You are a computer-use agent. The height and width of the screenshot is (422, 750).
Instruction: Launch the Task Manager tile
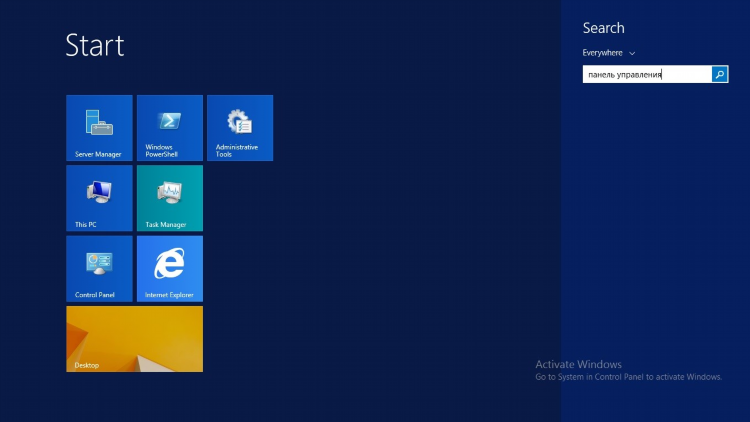[170, 198]
